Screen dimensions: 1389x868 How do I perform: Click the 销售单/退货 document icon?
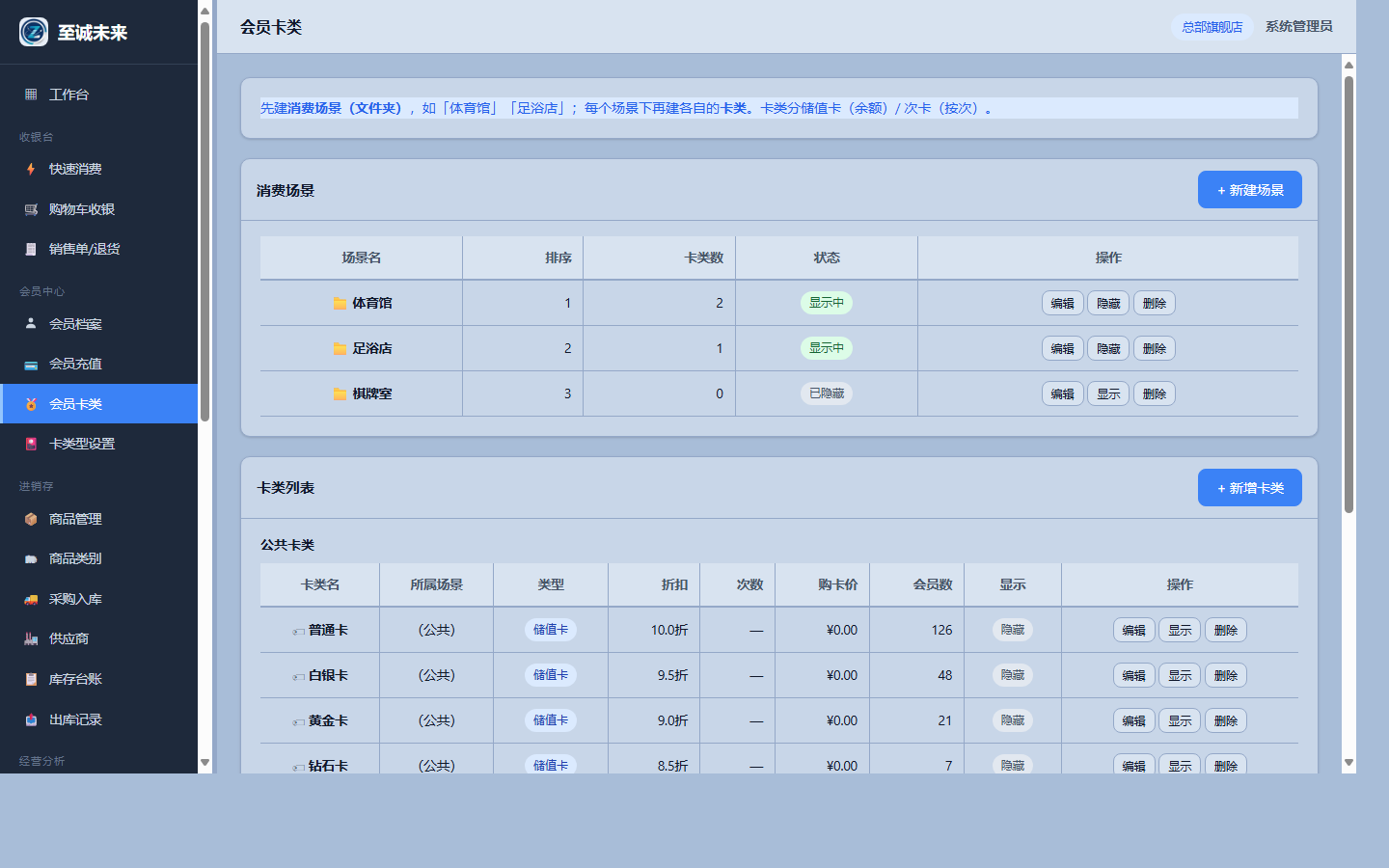click(x=31, y=249)
